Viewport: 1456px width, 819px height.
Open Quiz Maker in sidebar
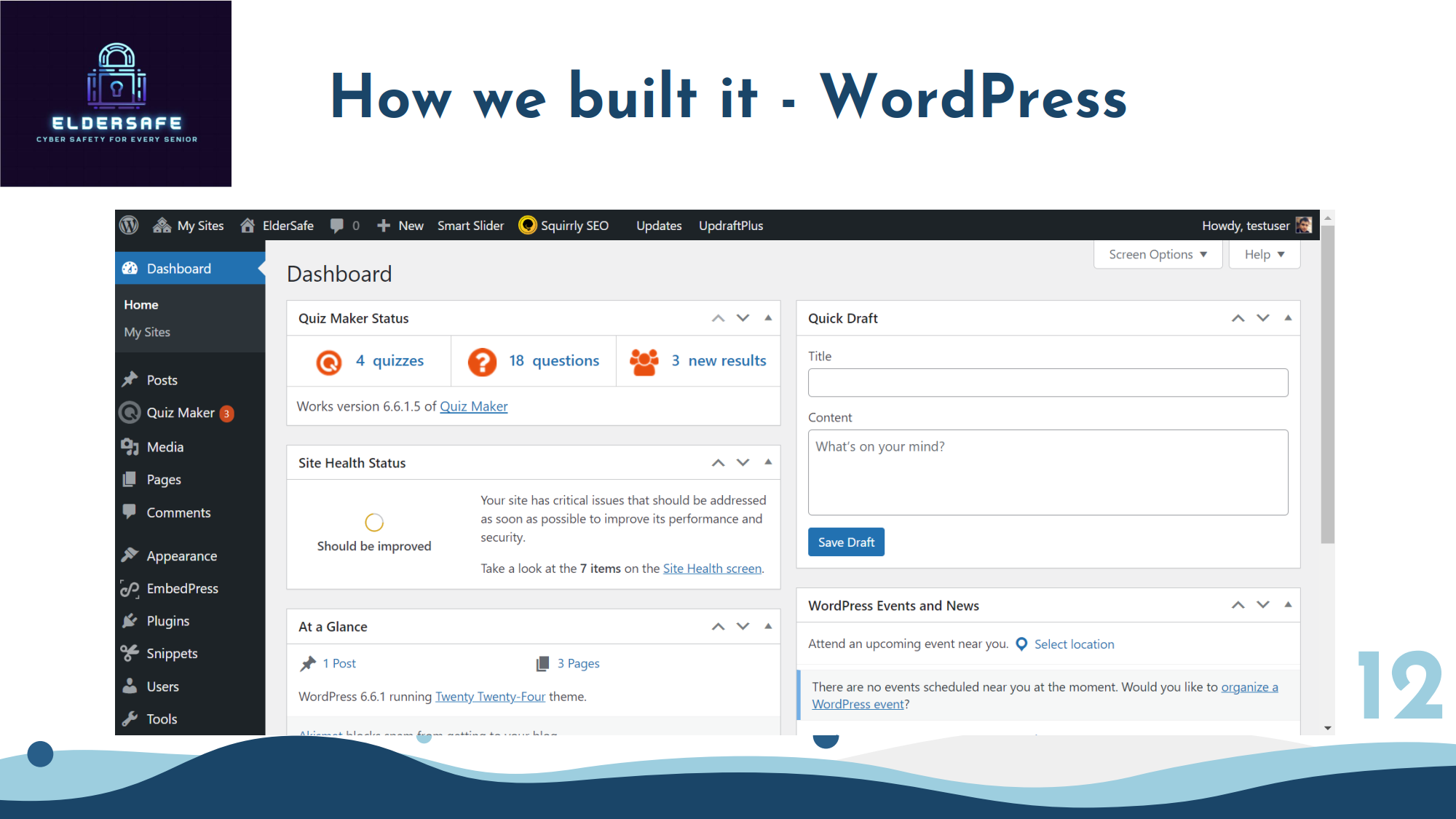[x=181, y=413]
